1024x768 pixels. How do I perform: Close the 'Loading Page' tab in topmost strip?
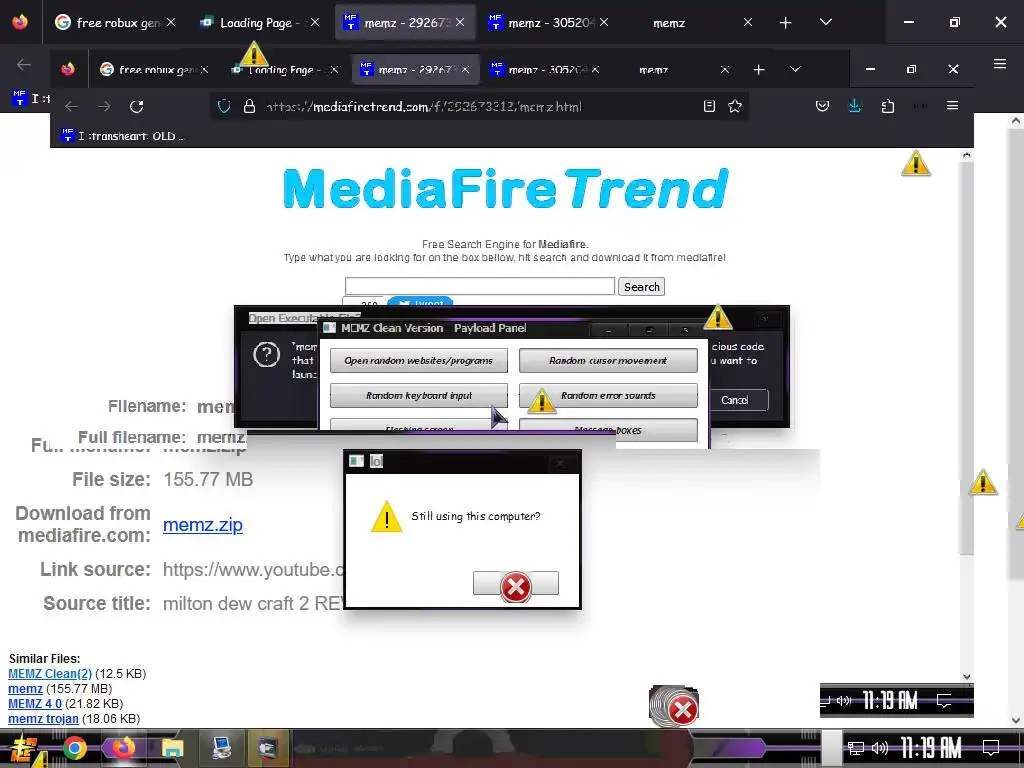(315, 22)
